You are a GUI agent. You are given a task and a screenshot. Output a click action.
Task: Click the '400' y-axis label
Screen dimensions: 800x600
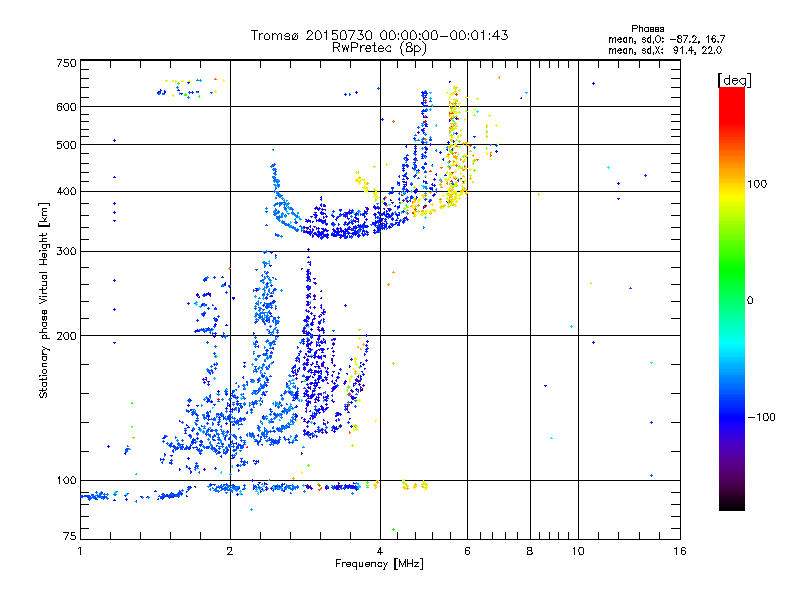click(66, 191)
